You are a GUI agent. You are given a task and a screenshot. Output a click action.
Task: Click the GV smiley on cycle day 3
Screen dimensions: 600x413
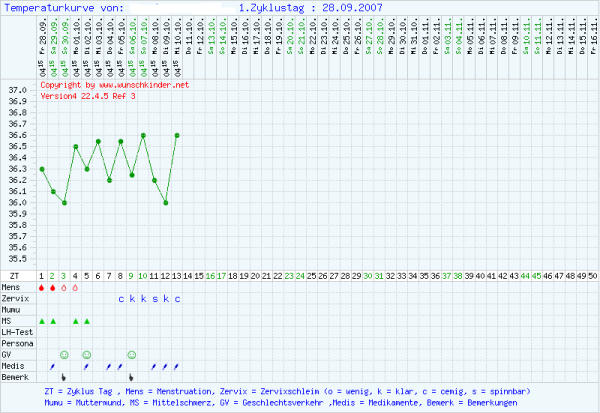coord(64,354)
